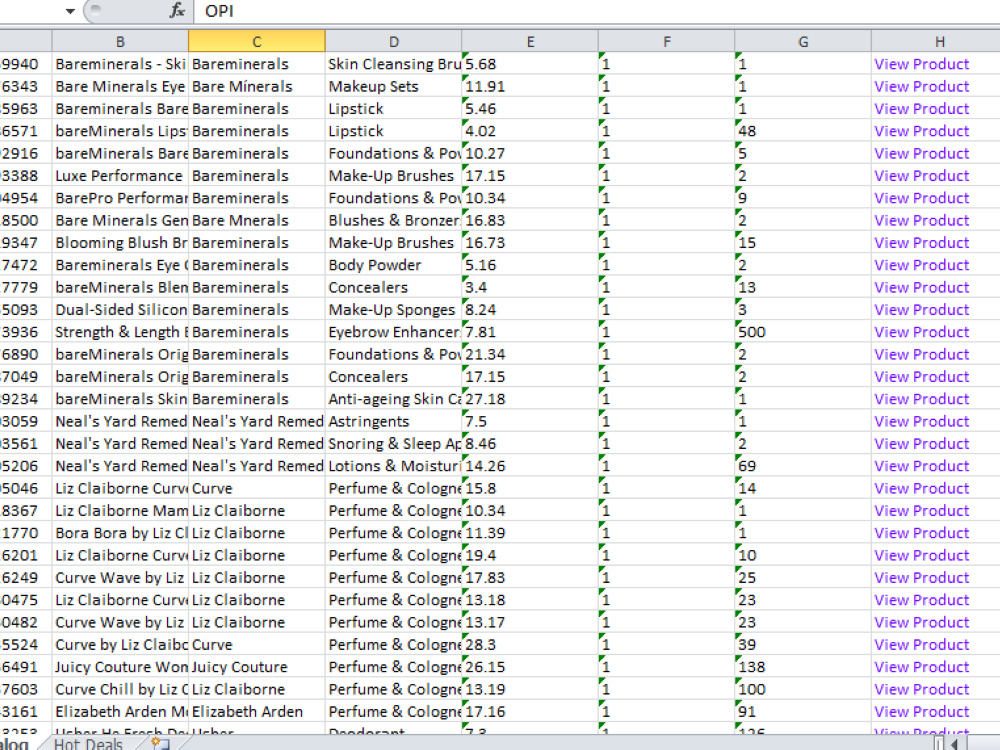Open View Product link in Anti-ageing Skin row
This screenshot has width=1000, height=750.
pos(922,399)
